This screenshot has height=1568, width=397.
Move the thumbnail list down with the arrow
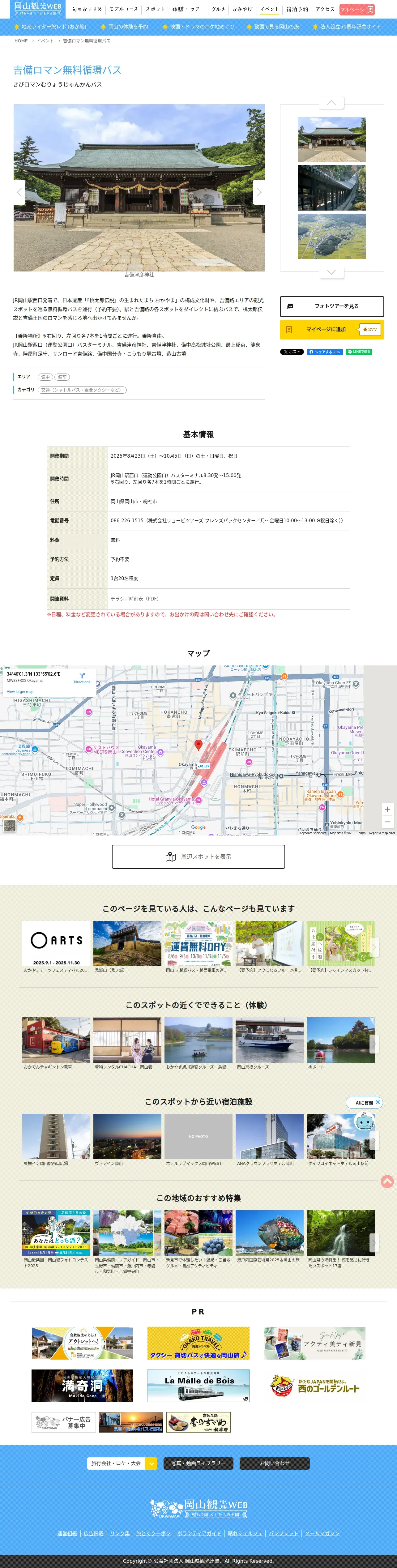coord(331,271)
